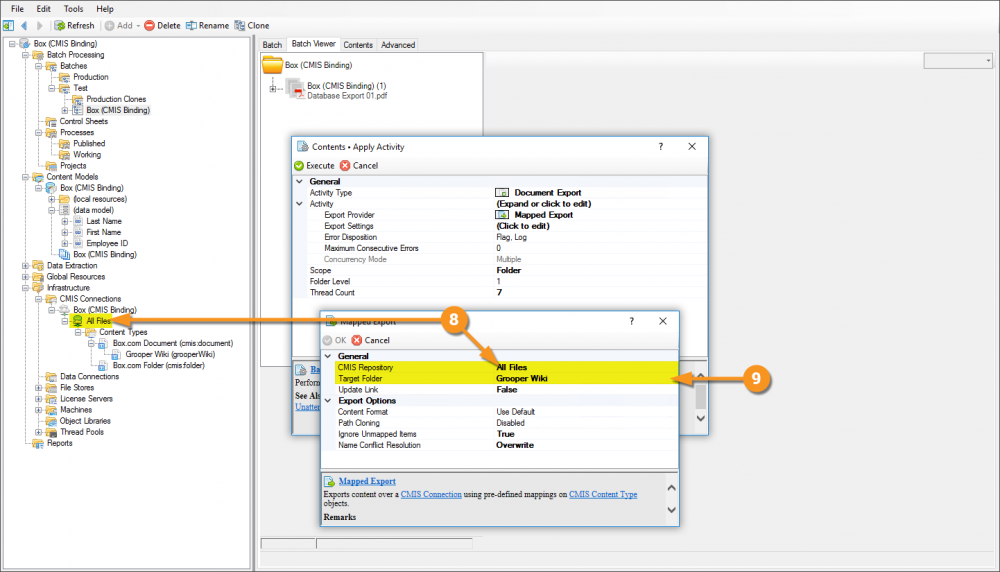Open the CMIS Content Type help link
1000x572 pixels.
pos(603,494)
